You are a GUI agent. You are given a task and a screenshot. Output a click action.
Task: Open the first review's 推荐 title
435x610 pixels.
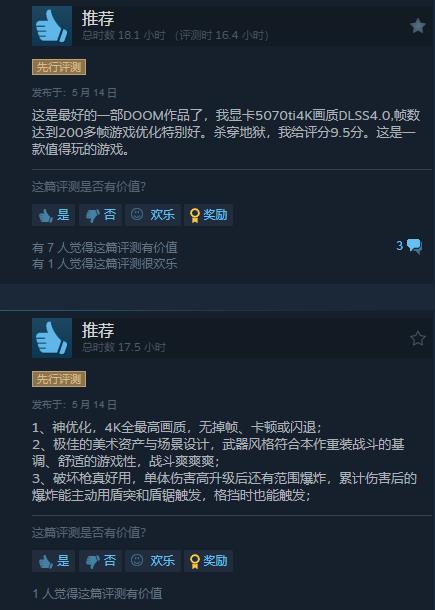pos(98,18)
